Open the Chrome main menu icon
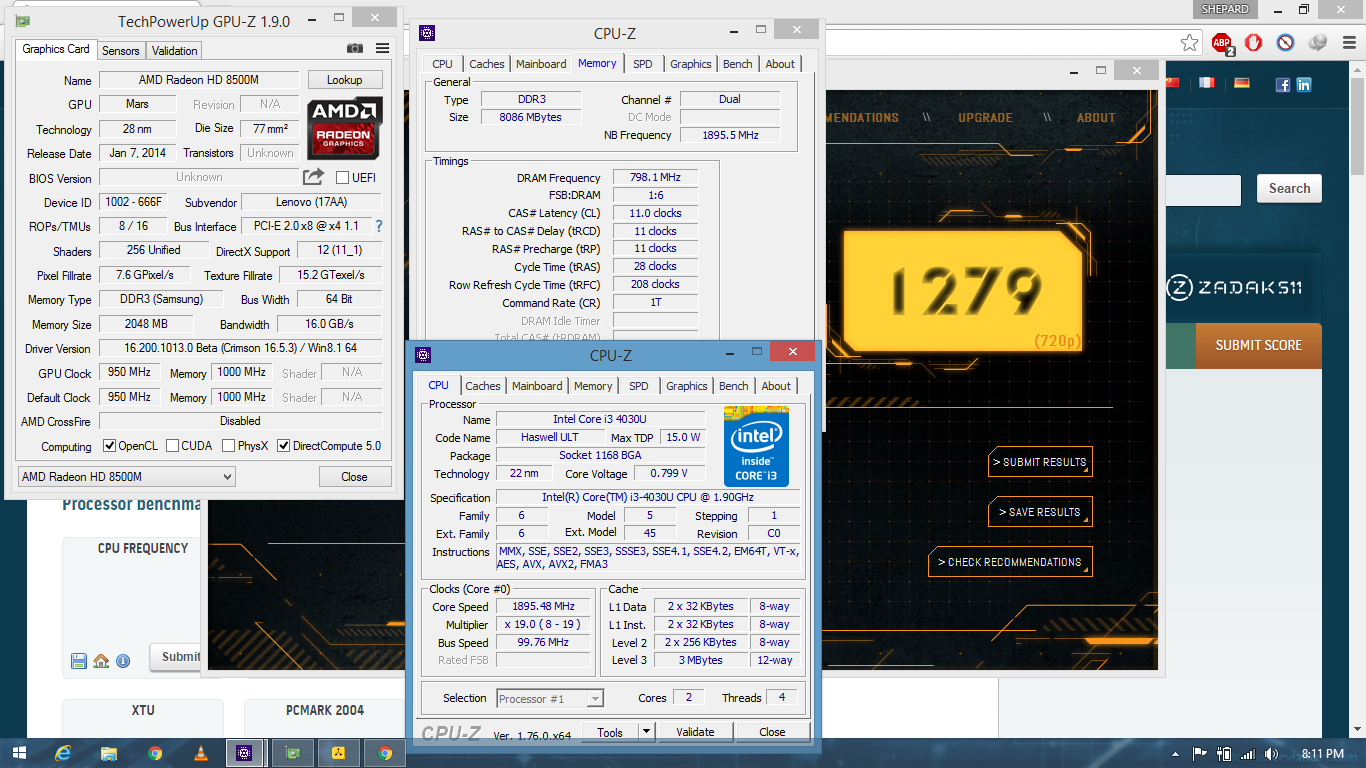The height and width of the screenshot is (768, 1366). [x=1347, y=43]
